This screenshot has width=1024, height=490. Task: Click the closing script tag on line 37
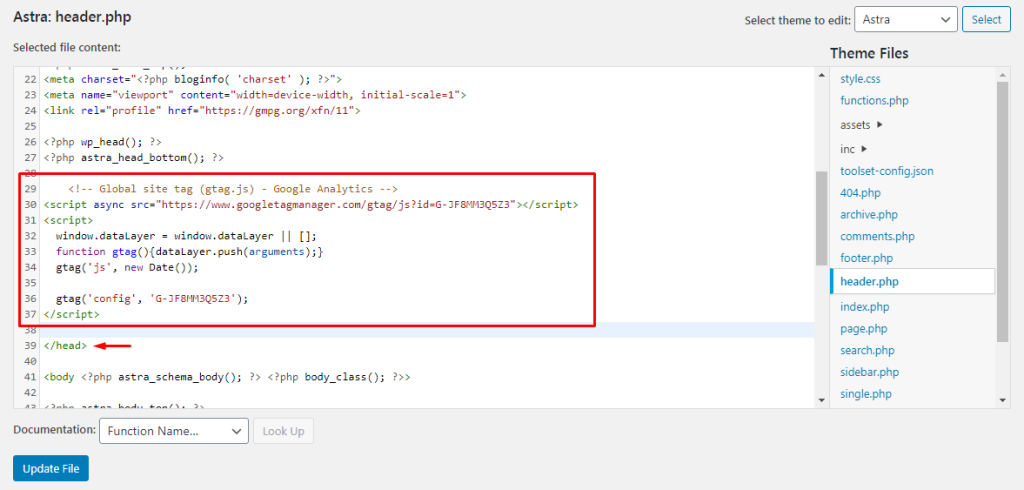72,314
